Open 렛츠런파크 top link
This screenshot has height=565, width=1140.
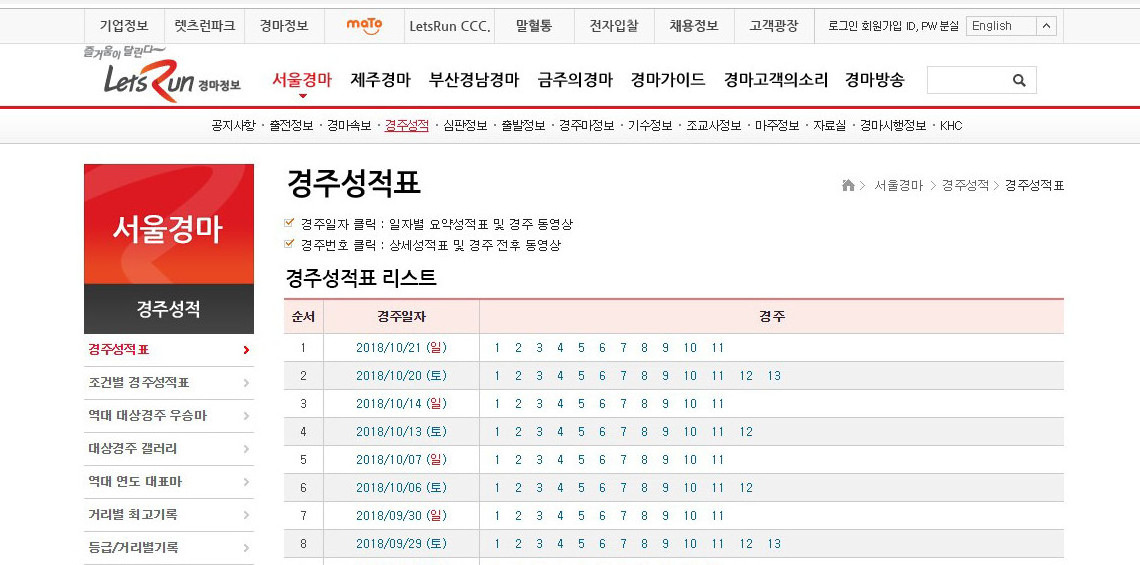click(x=205, y=26)
